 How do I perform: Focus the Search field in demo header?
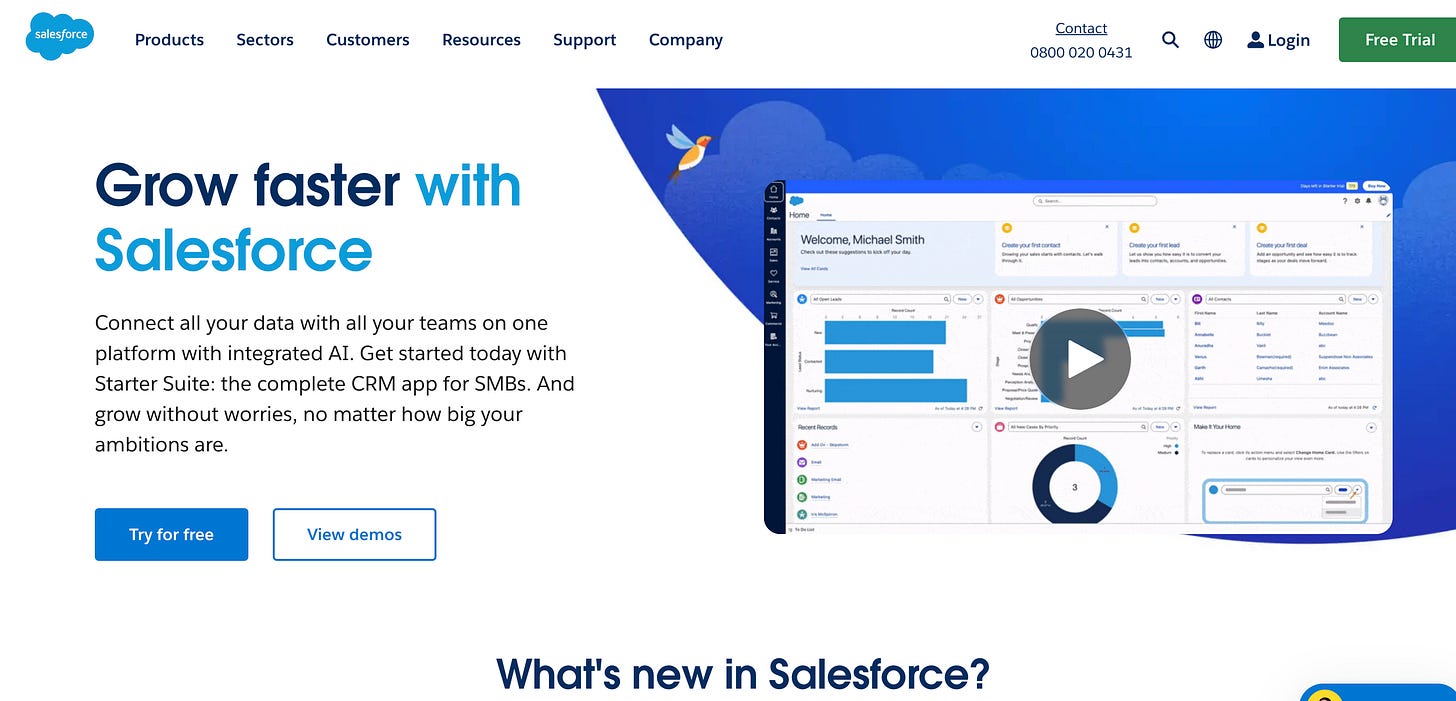[x=1095, y=201]
